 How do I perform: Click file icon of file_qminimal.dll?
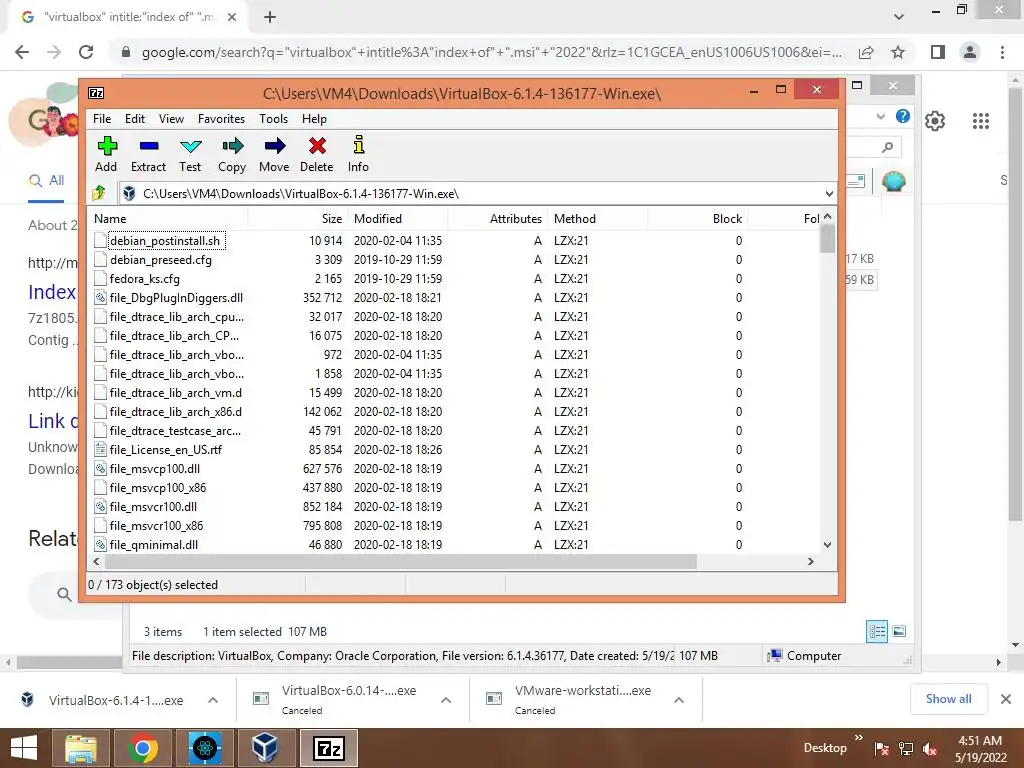tap(100, 545)
